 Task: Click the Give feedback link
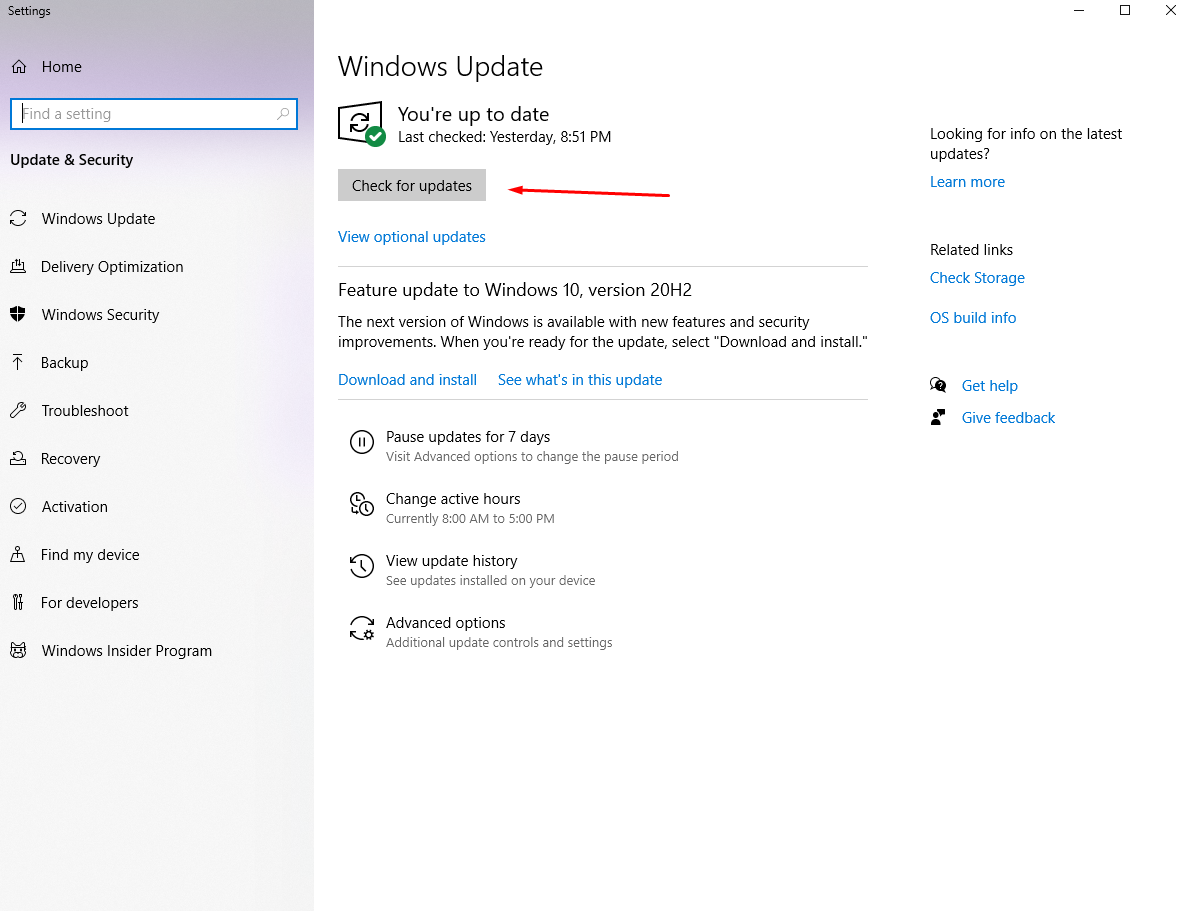point(1009,418)
